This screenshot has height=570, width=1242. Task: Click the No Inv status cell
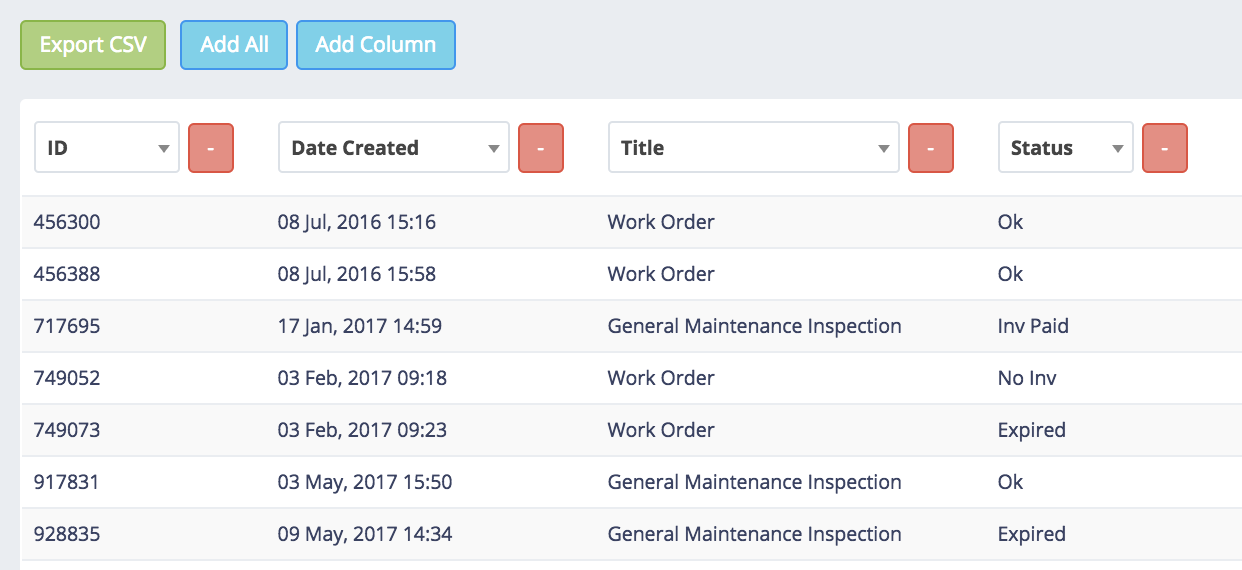1027,378
